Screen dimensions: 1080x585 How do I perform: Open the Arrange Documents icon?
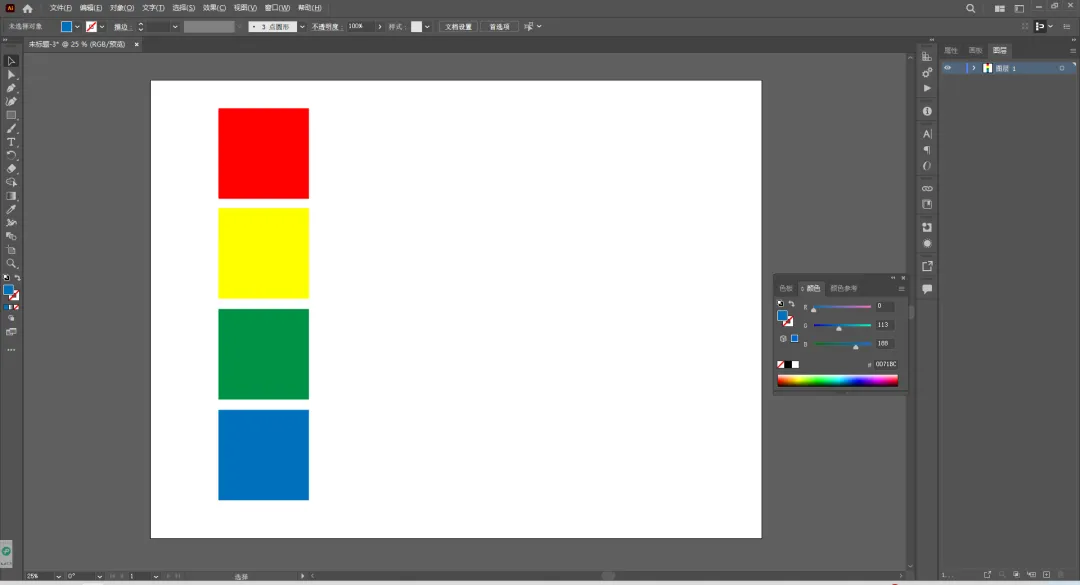point(999,8)
